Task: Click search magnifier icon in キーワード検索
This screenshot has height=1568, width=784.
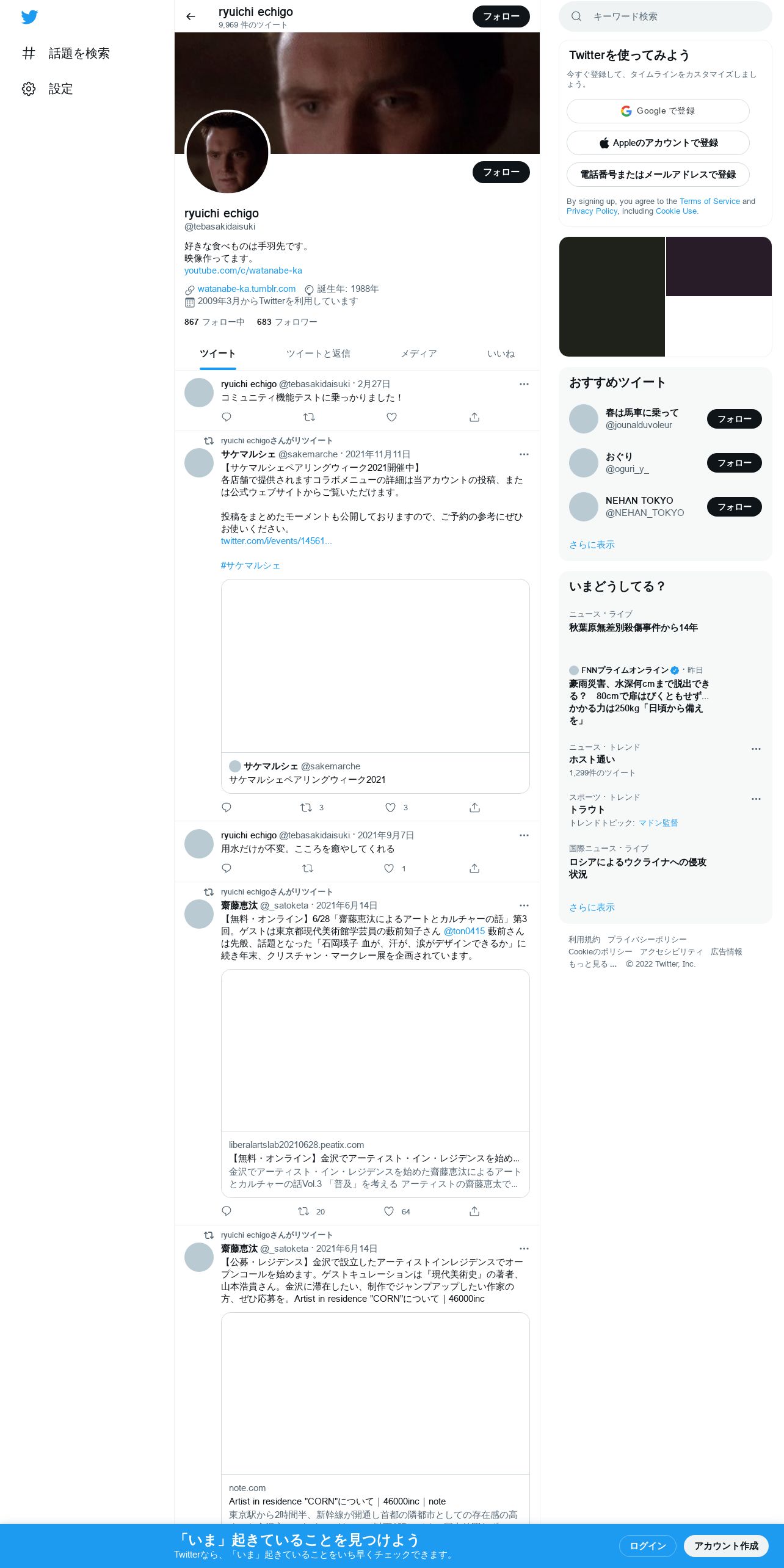Action: (576, 16)
